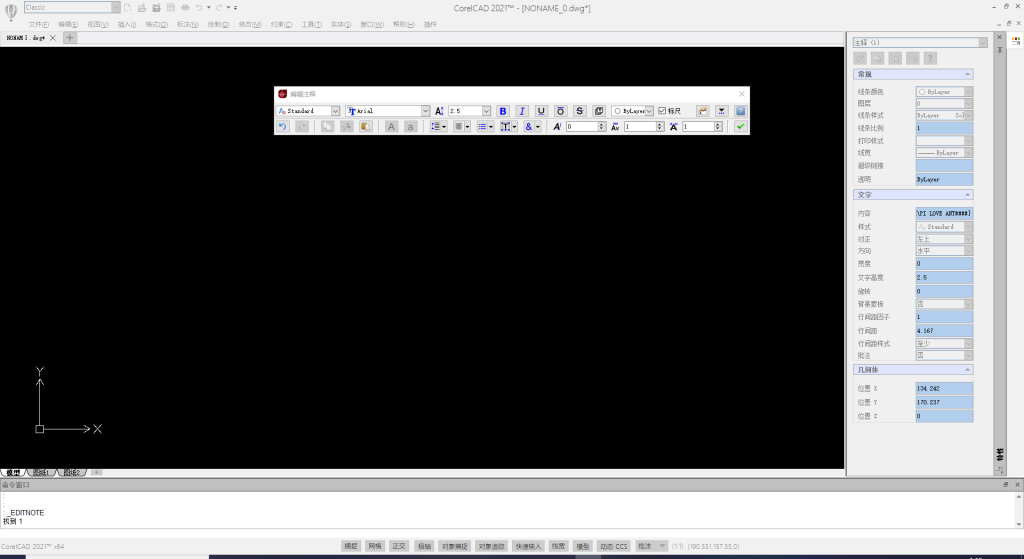1024x559 pixels.
Task: Open the 文件(F) menu
Action: pyautogui.click(x=39, y=24)
